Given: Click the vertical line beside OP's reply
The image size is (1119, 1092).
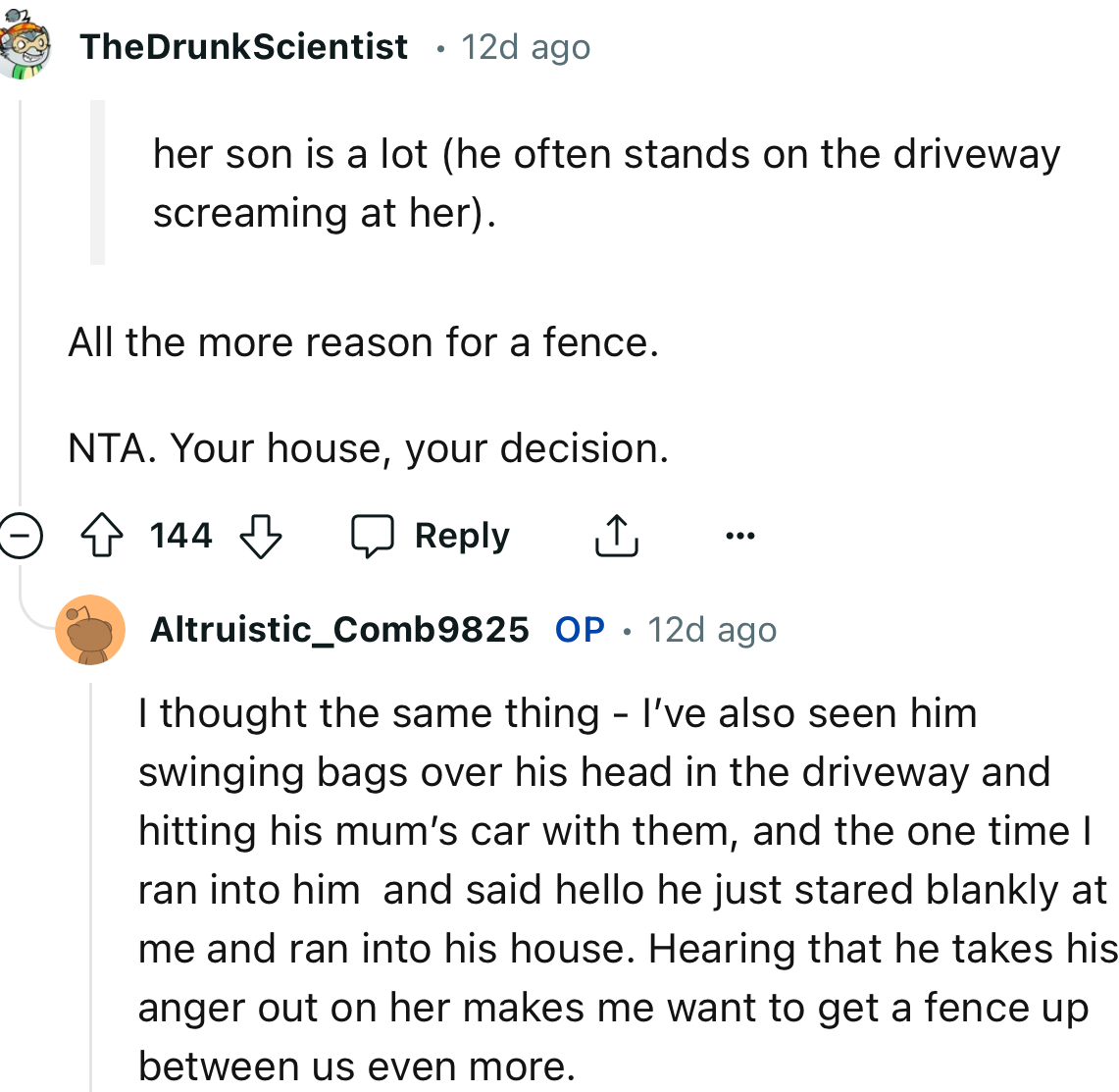Looking at the screenshot, I should (x=91, y=883).
